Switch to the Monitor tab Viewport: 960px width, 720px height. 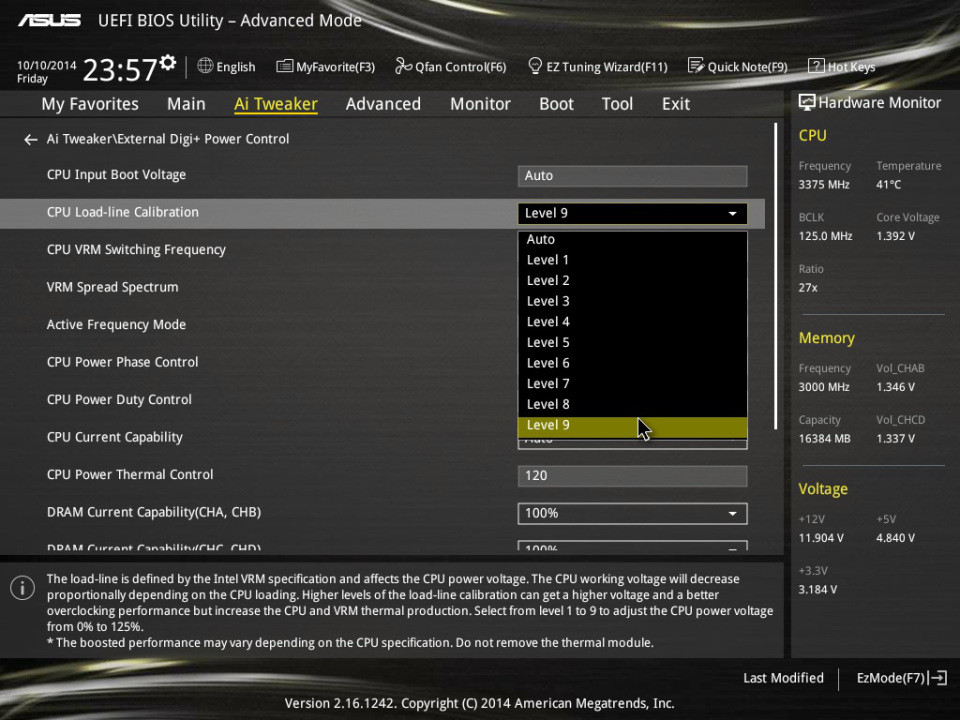click(x=480, y=104)
